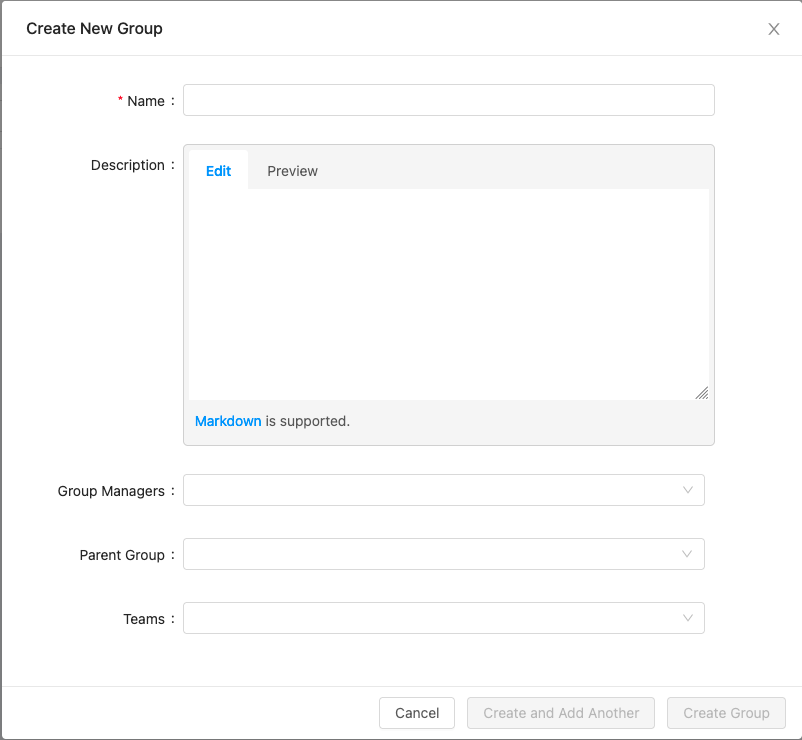This screenshot has width=802, height=740.
Task: Focus the Name input field
Action: pyautogui.click(x=448, y=100)
